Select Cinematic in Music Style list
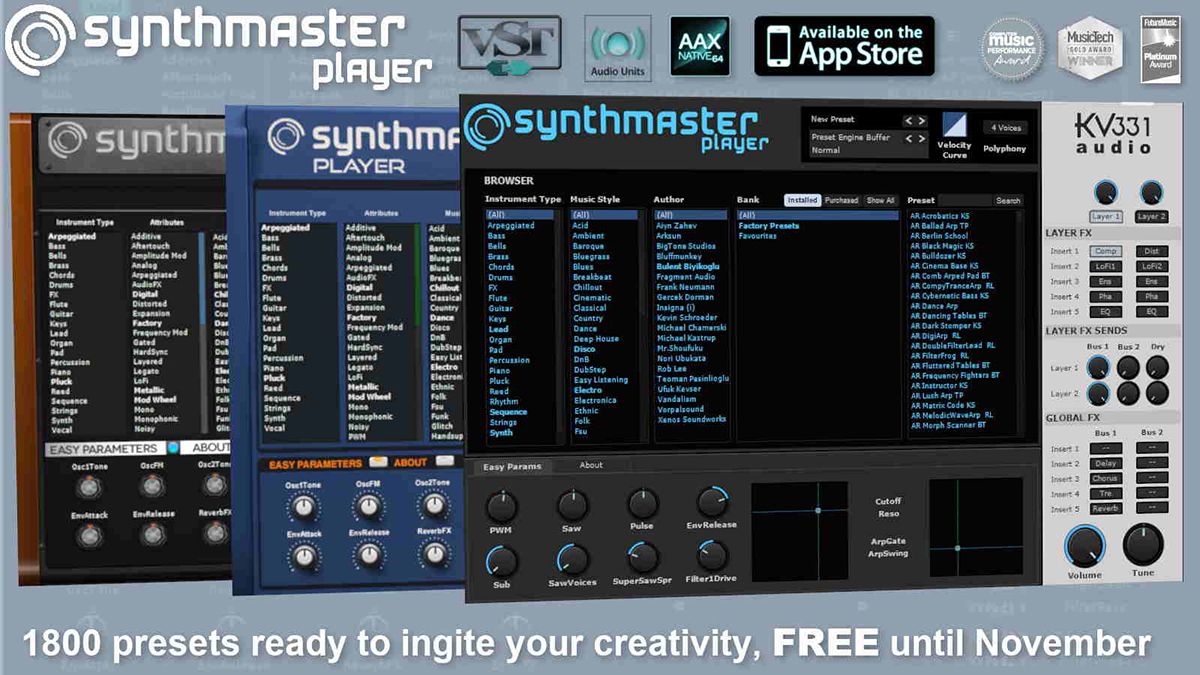1200x675 pixels. [x=592, y=297]
